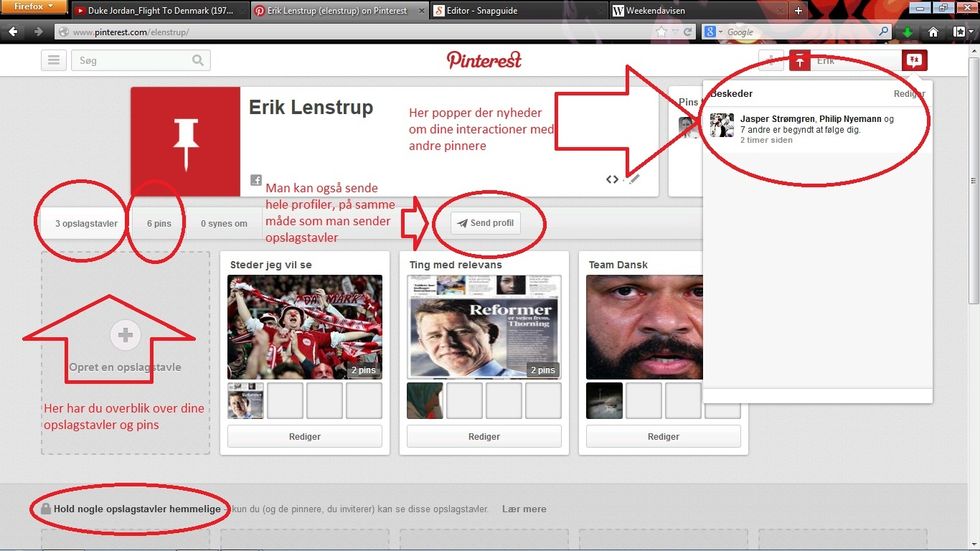The image size is (980, 551).
Task: Open the downloads green arrow
Action: [907, 32]
